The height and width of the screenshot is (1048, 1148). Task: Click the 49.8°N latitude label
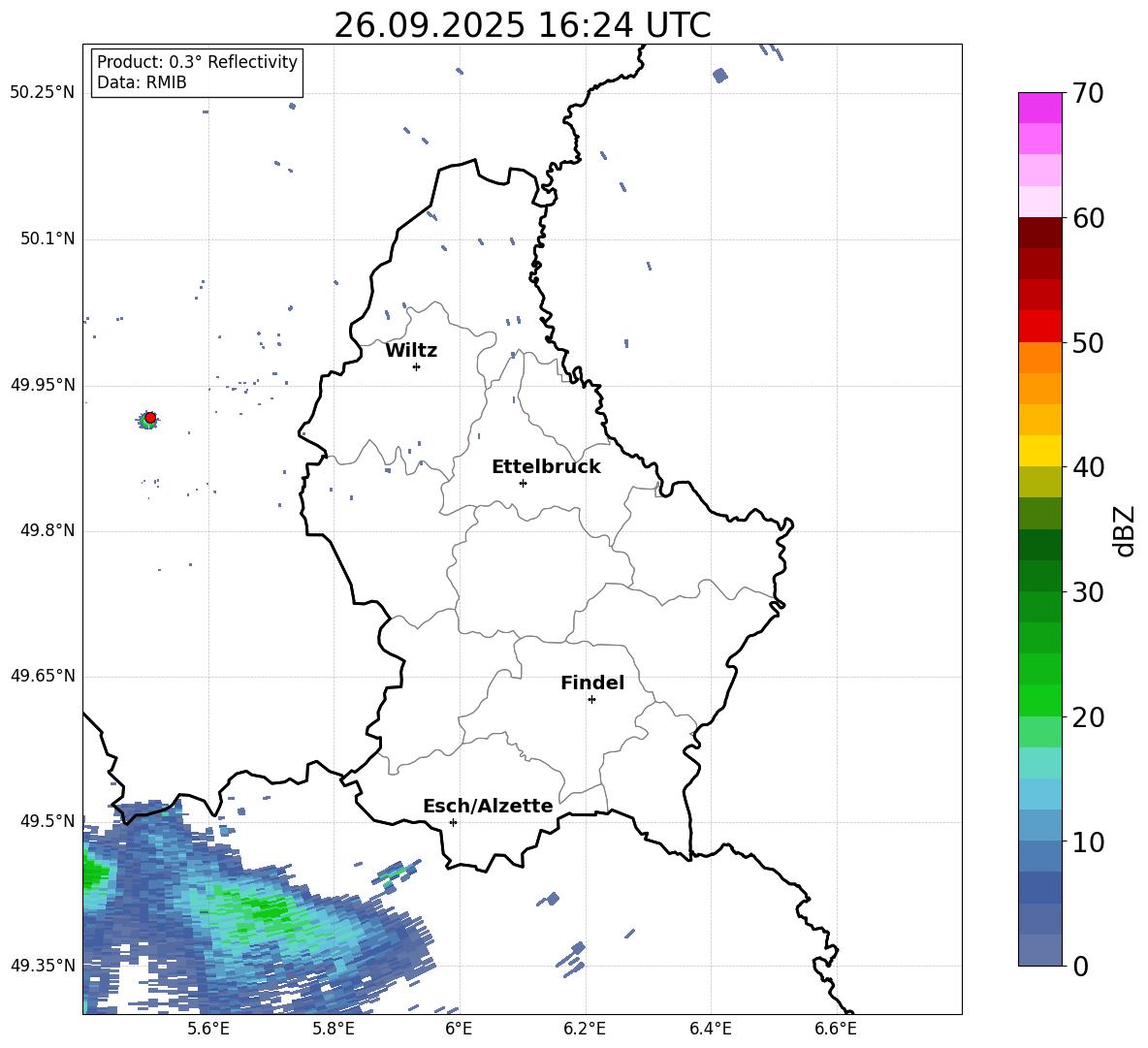click(x=48, y=530)
